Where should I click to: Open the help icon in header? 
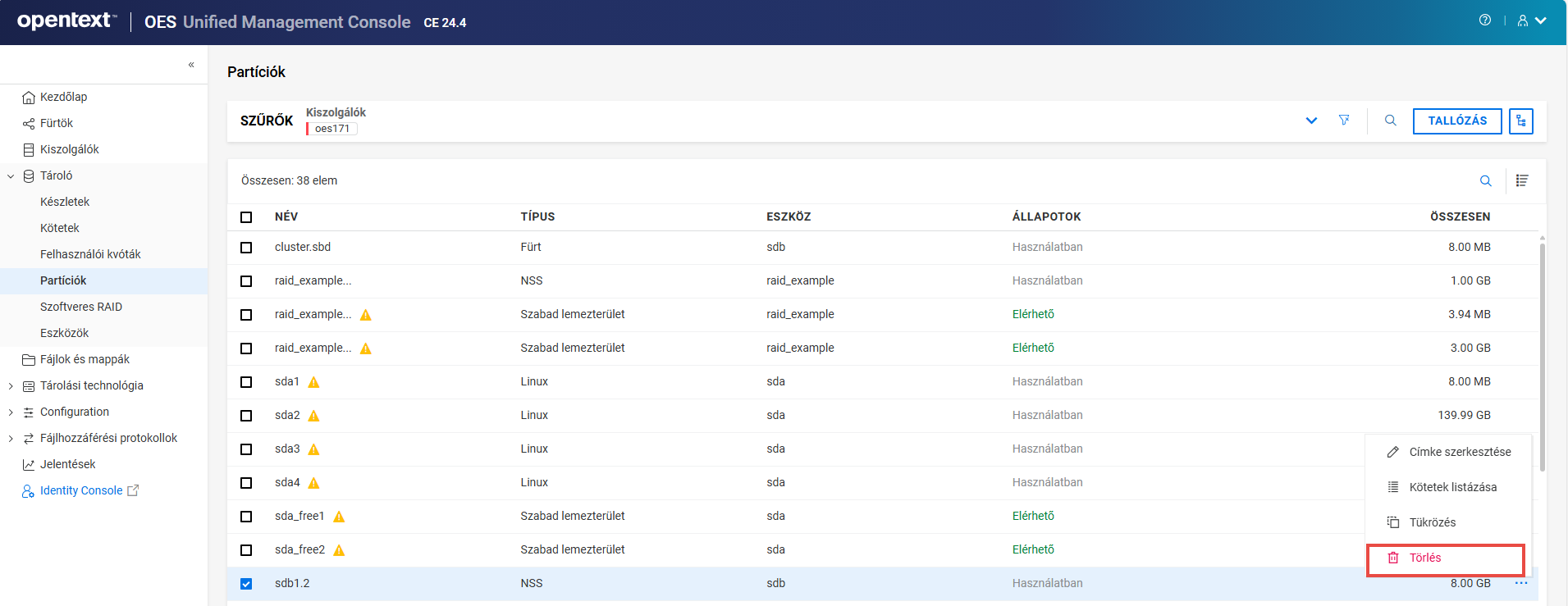[x=1484, y=21]
